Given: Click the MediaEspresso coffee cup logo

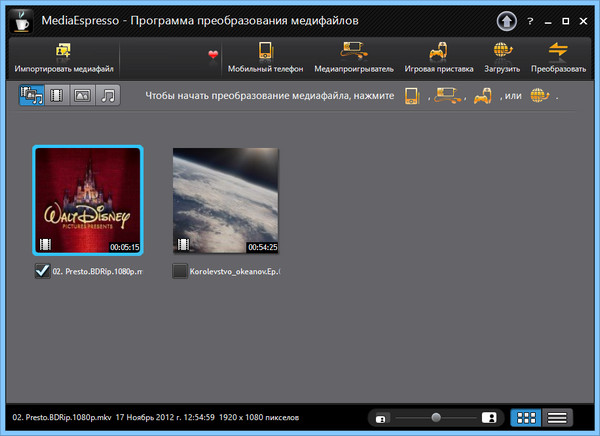Looking at the screenshot, I should pyautogui.click(x=21, y=21).
